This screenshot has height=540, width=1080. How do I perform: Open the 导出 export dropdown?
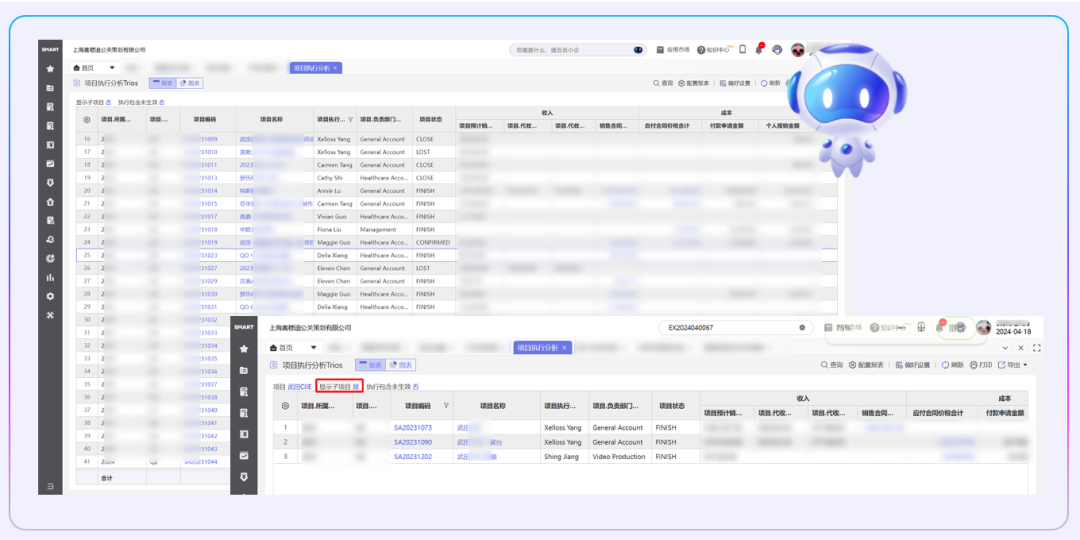tap(1016, 365)
